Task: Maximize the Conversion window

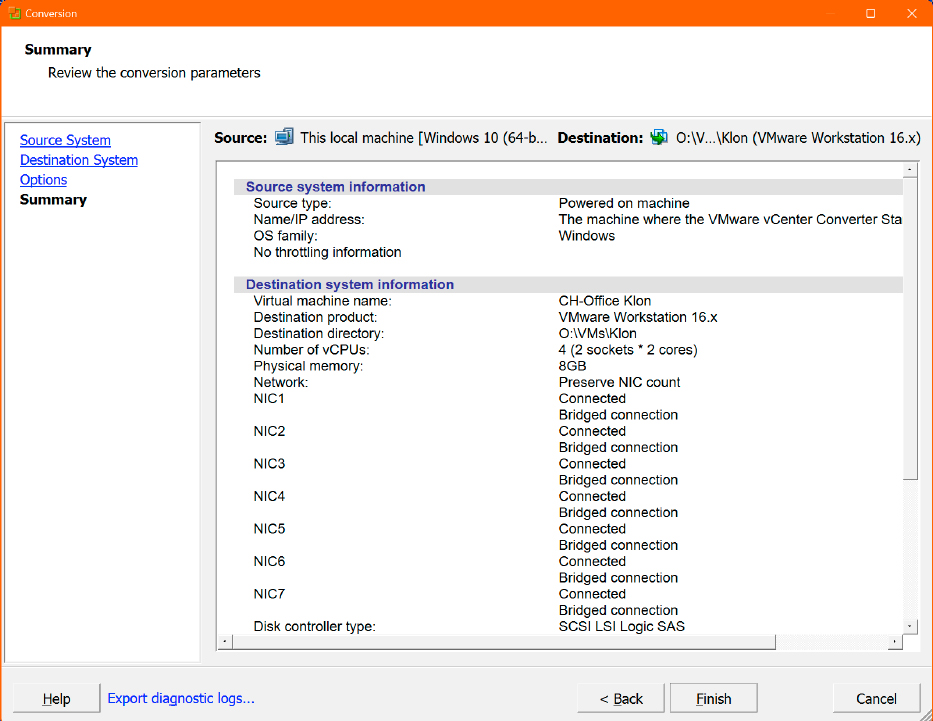Action: (871, 13)
